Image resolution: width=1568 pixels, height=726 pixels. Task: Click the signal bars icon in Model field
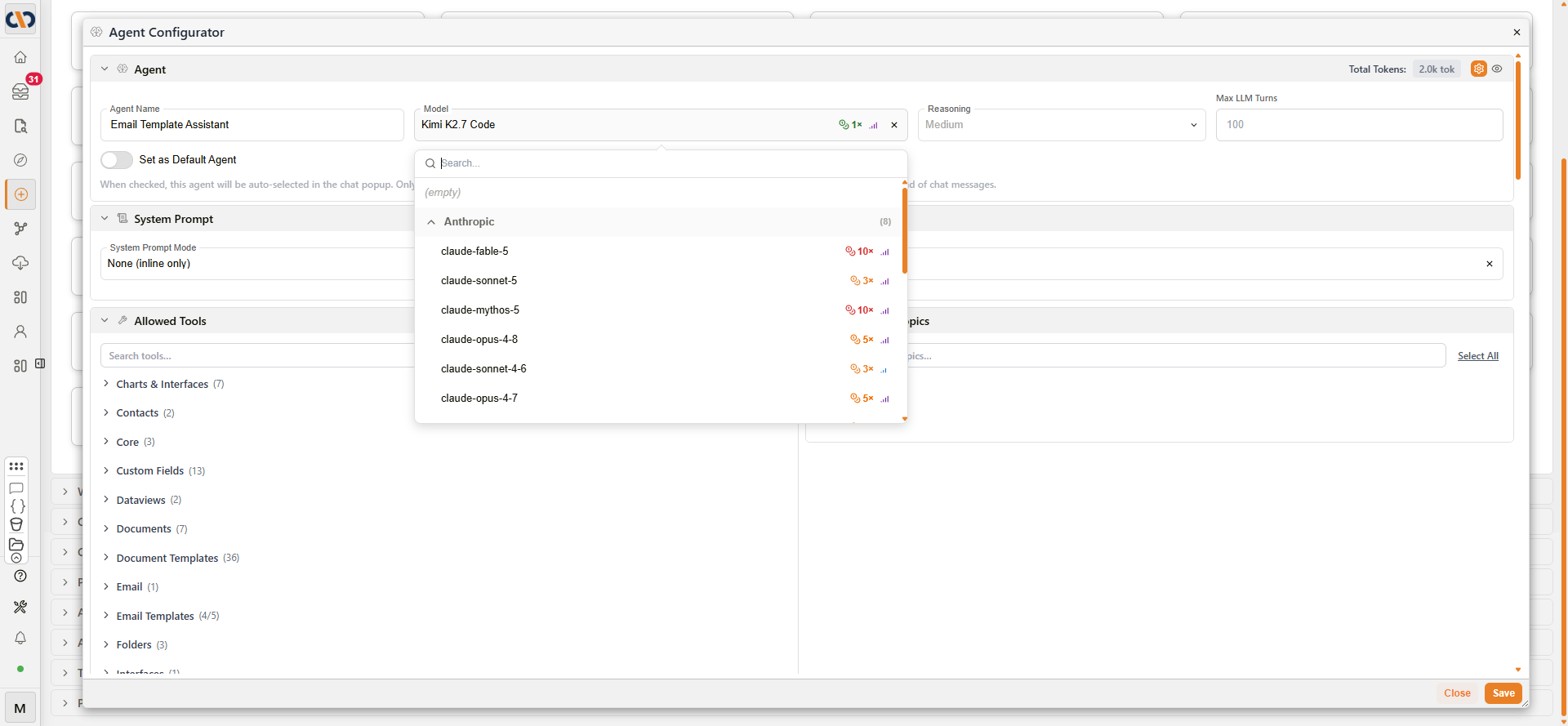pos(874,125)
